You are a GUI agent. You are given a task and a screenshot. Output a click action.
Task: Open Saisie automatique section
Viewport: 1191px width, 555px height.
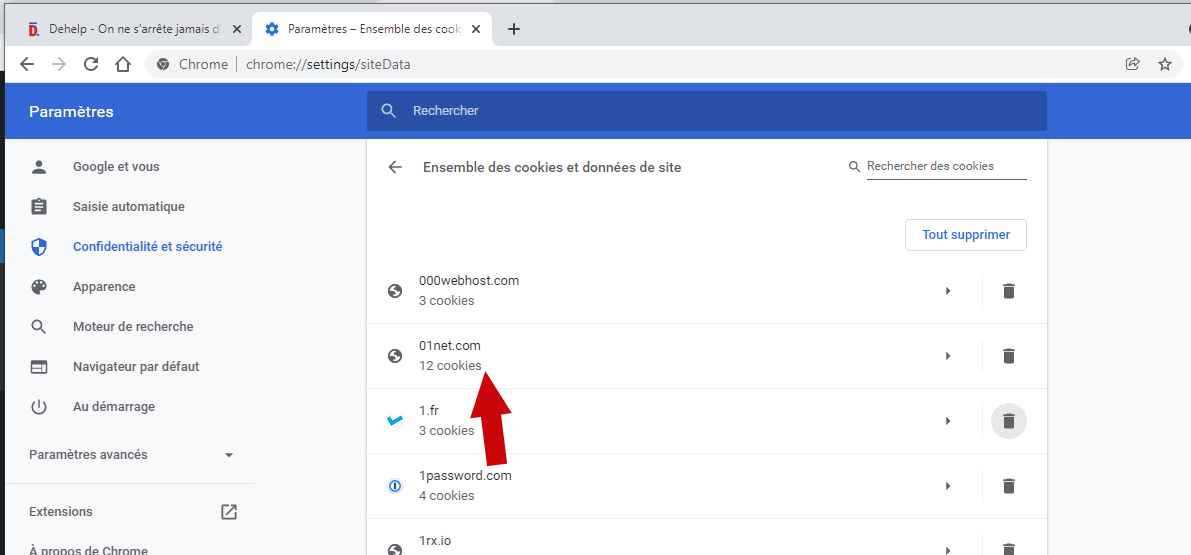[x=128, y=207]
